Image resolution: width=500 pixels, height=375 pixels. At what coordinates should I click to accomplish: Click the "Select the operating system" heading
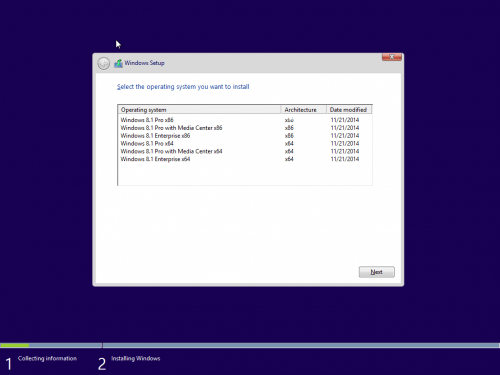pos(183,87)
